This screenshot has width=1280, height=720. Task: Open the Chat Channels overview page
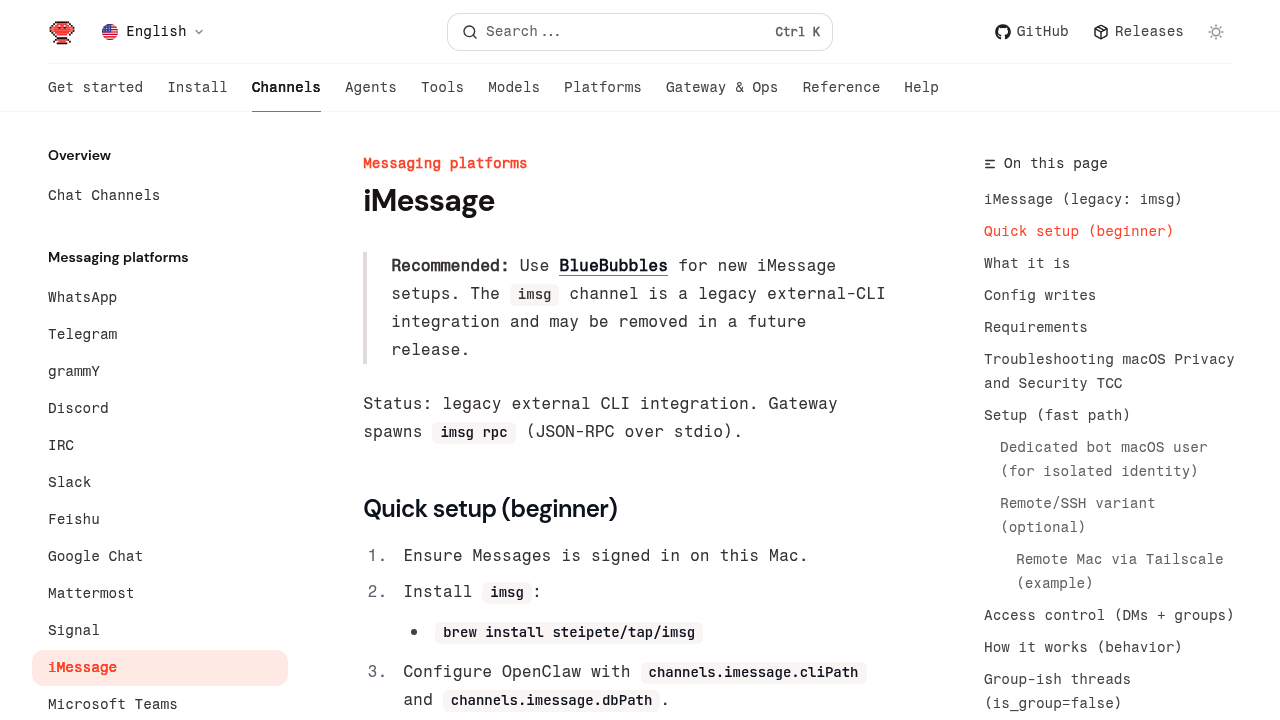pos(104,195)
